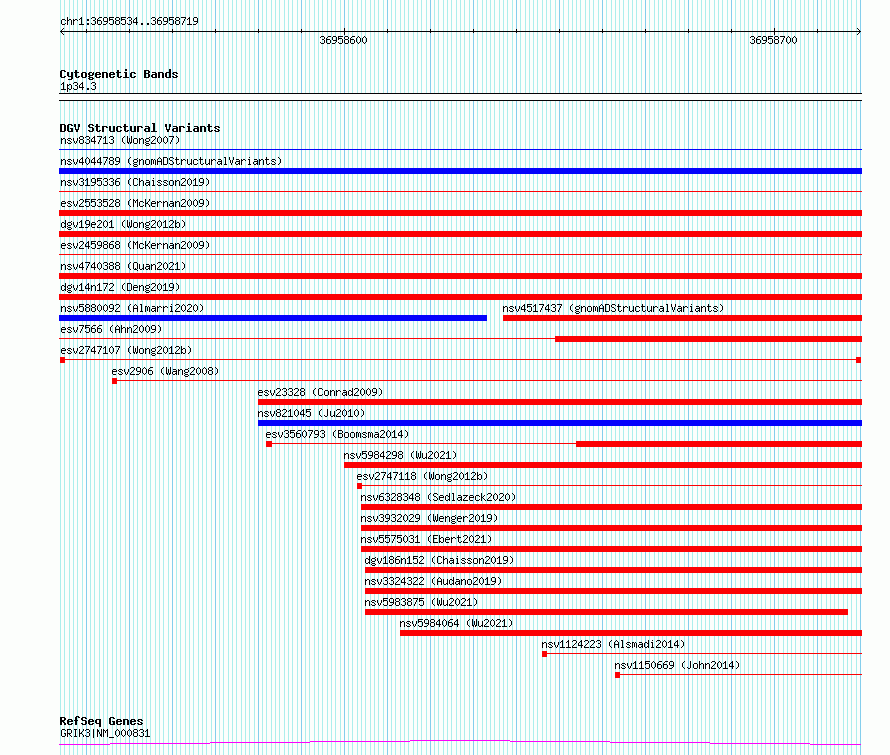Click the nsv1150669 (John2014) label
The width and height of the screenshot is (890, 755).
coord(677,665)
